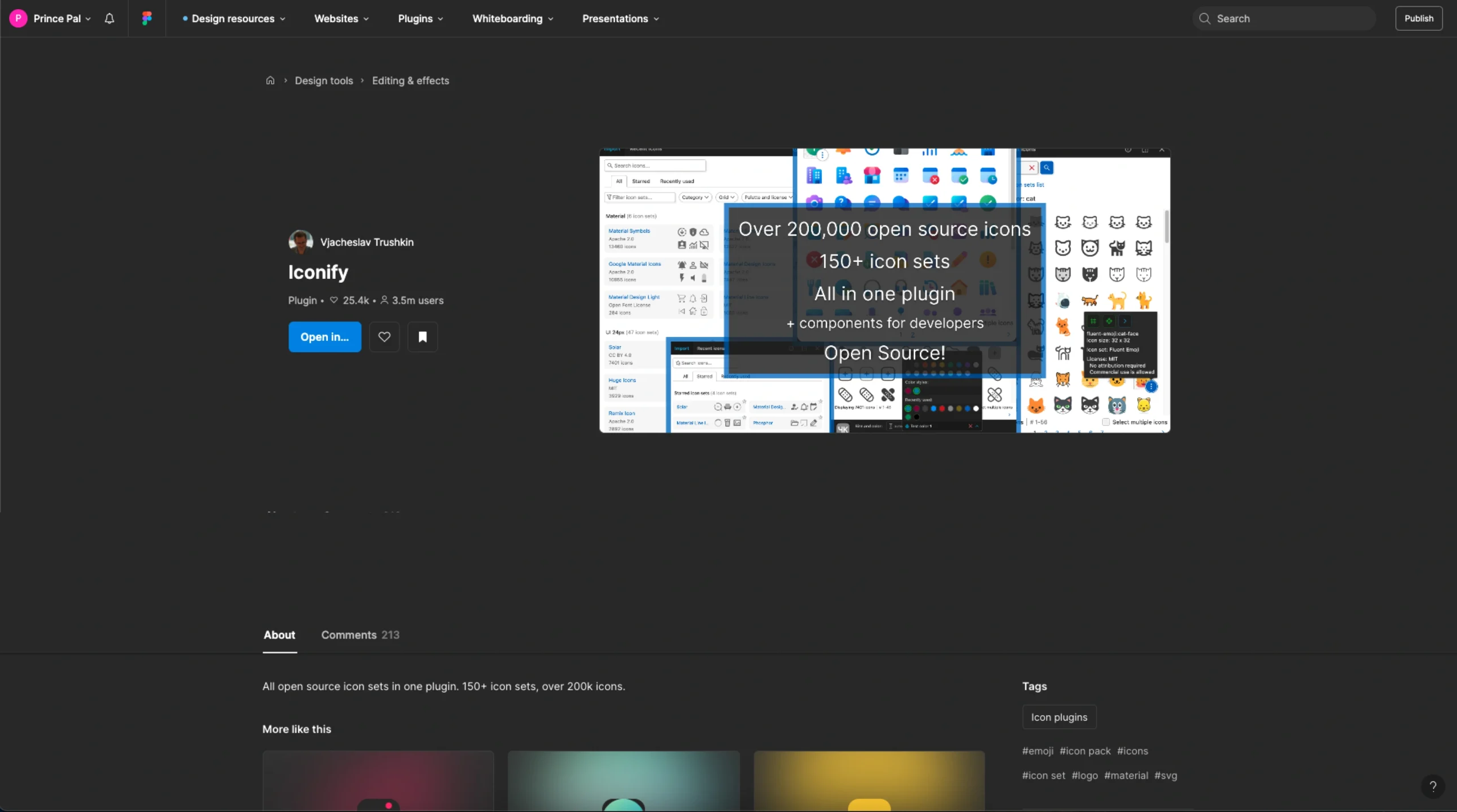Viewport: 1457px width, 812px height.
Task: Click the #emoji hashtag
Action: [x=1038, y=751]
